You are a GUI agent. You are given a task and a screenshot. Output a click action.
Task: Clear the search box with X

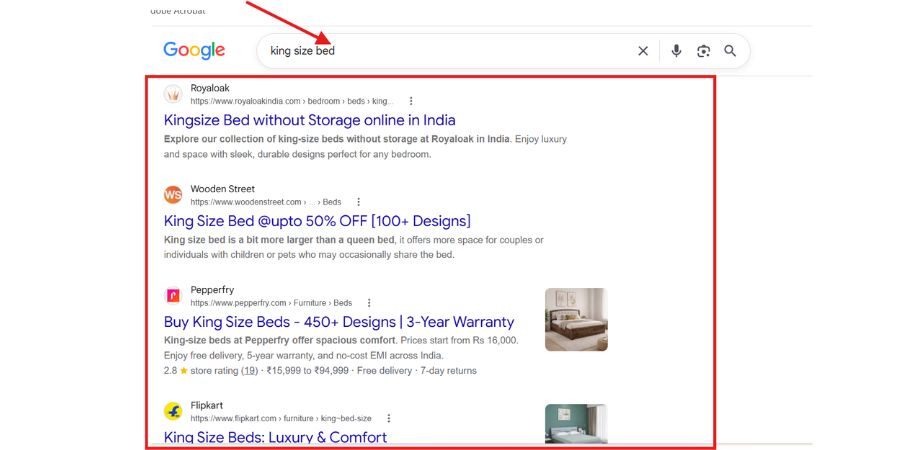pos(643,51)
